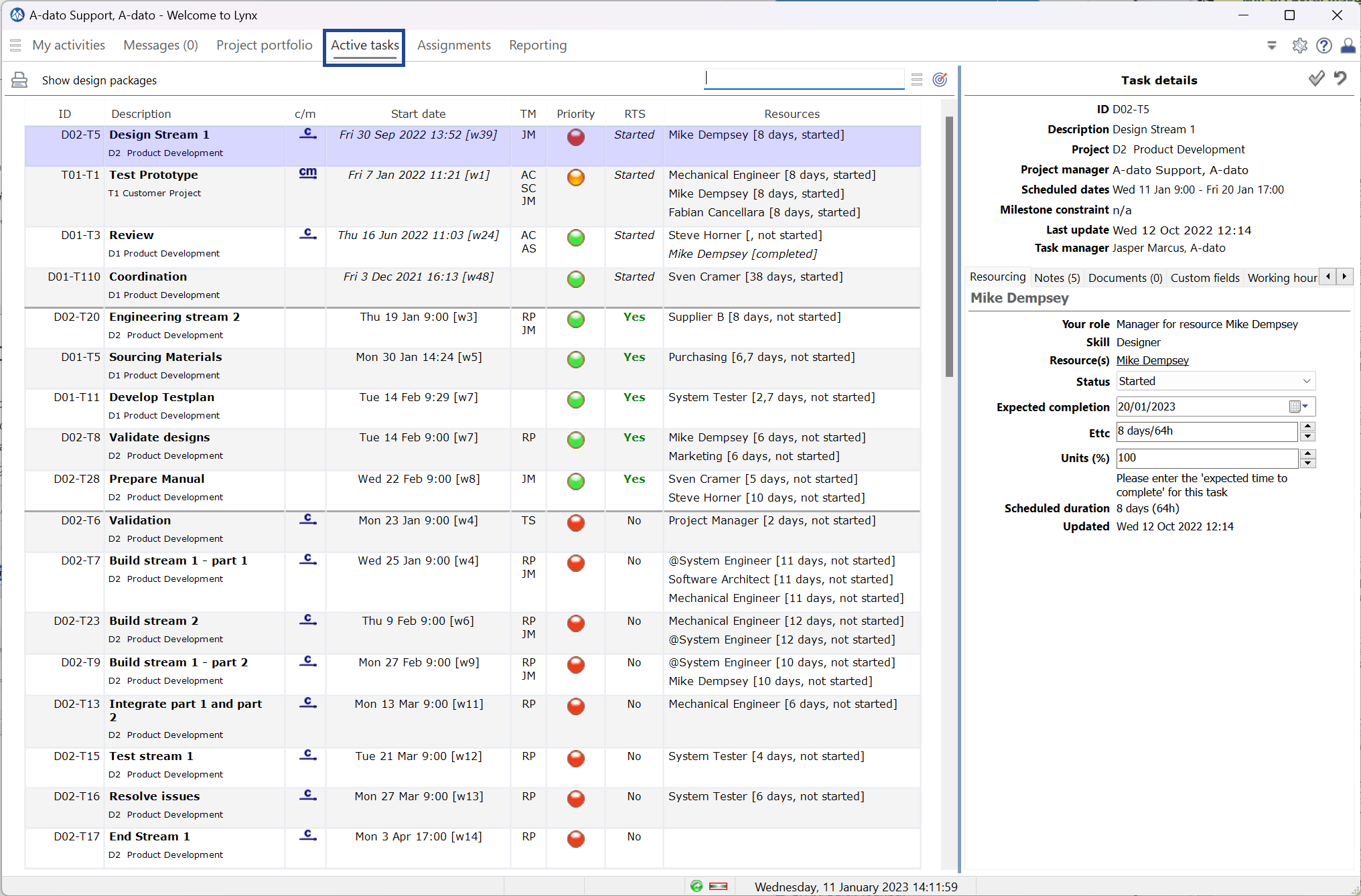This screenshot has width=1361, height=896.
Task: Open My activities tab
Action: [69, 45]
